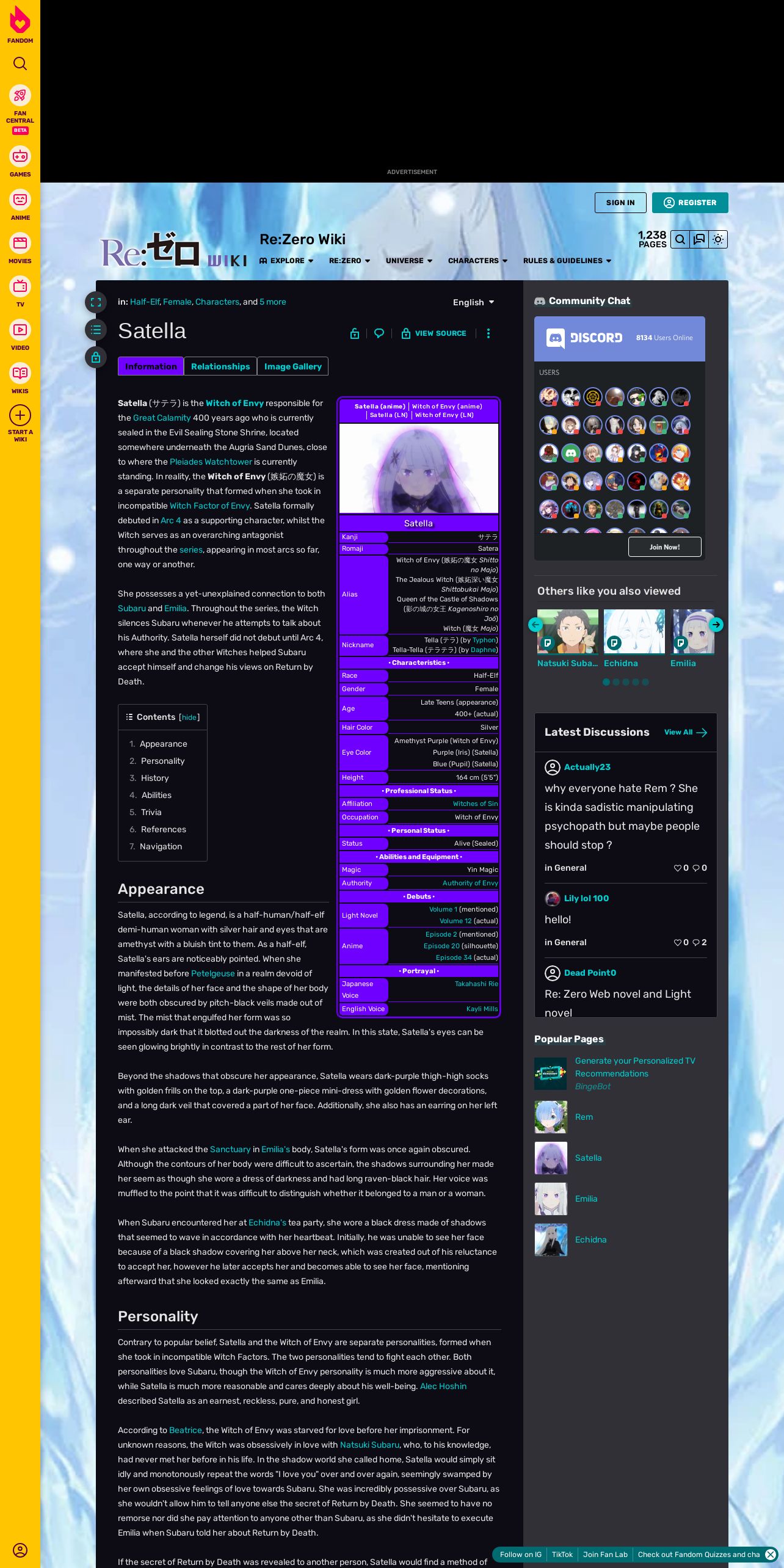Open the TikTok bottom bar link

[x=562, y=1555]
